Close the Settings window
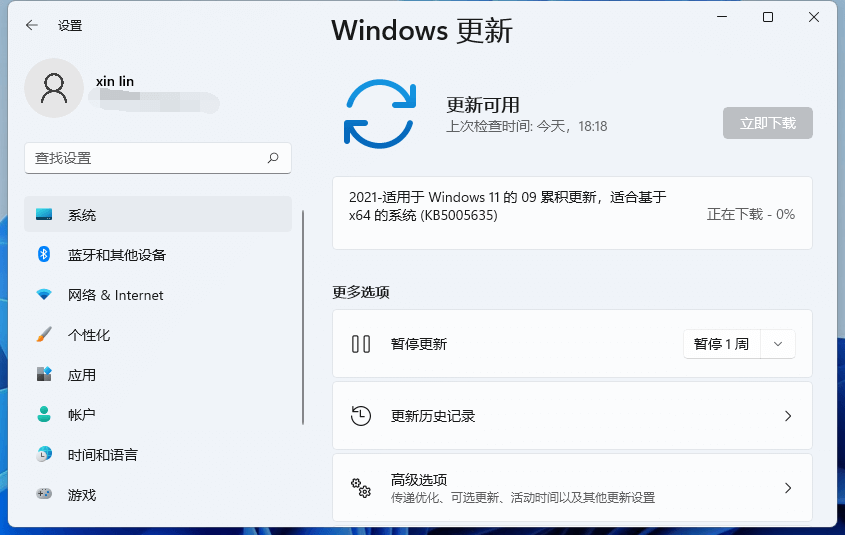845x535 pixels. pos(814,17)
